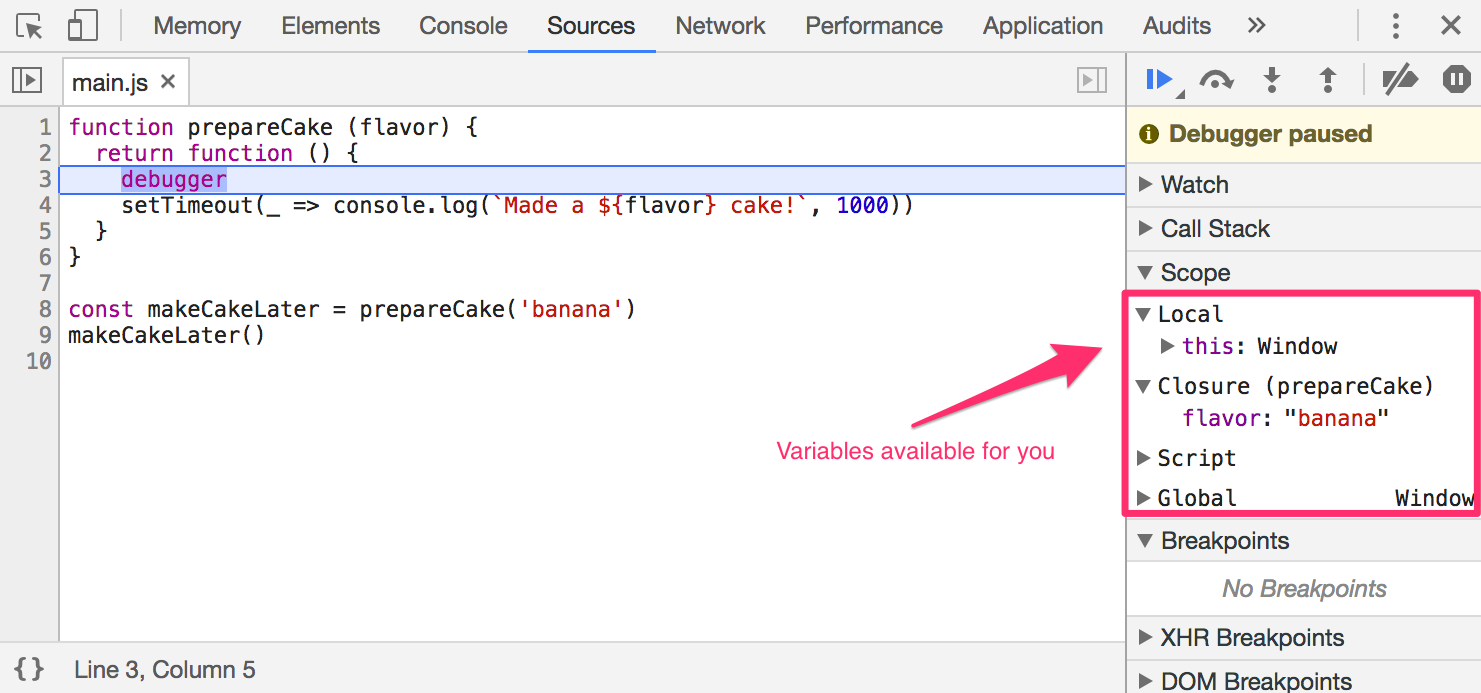1481x693 pixels.
Task: Click the inspect element arrow icon
Action: pos(30,26)
